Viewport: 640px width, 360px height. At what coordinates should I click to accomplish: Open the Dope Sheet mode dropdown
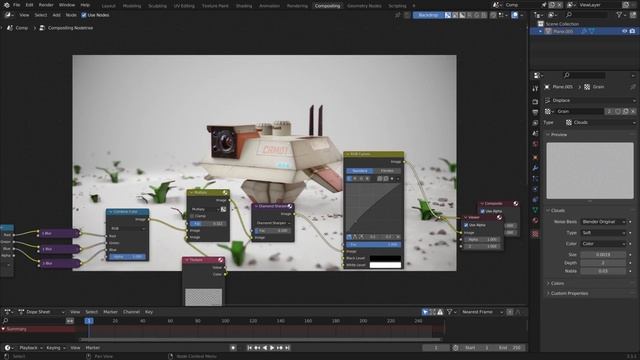[41, 312]
